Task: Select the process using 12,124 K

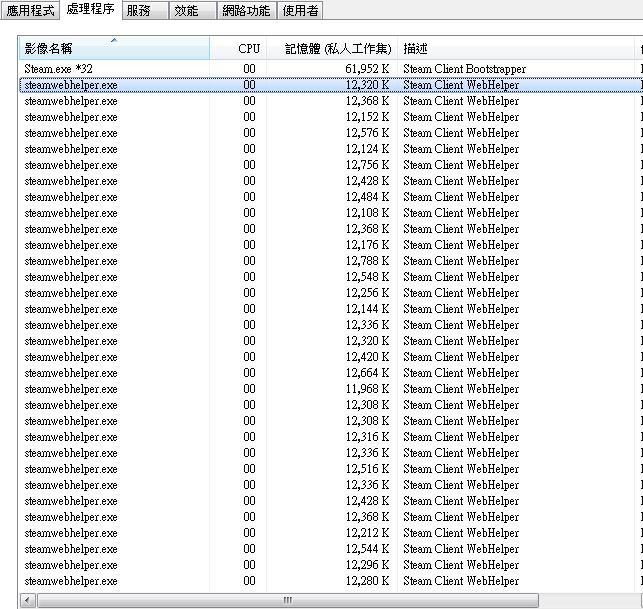Action: 330,149
